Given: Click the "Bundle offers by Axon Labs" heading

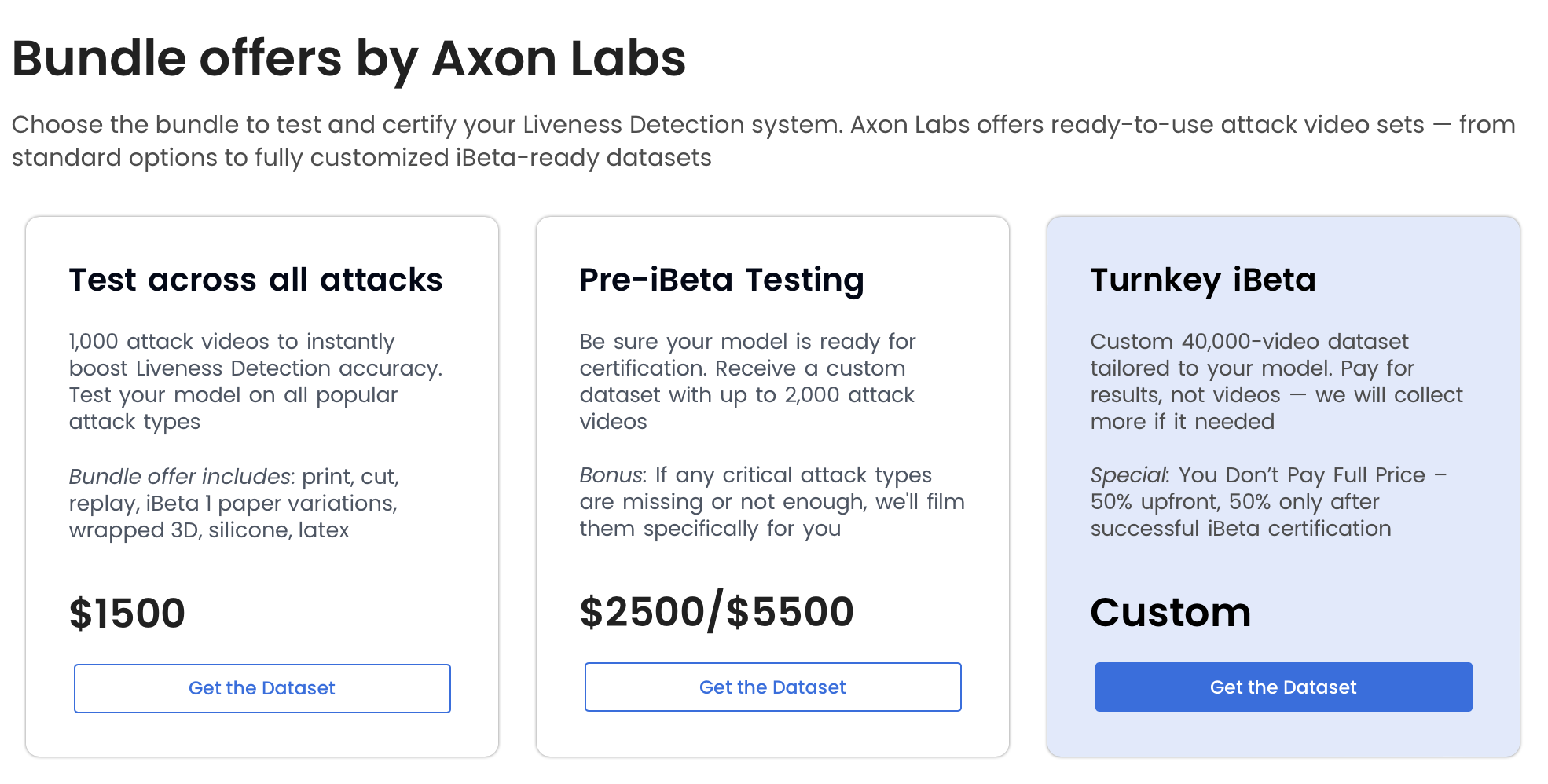Looking at the screenshot, I should [x=349, y=59].
